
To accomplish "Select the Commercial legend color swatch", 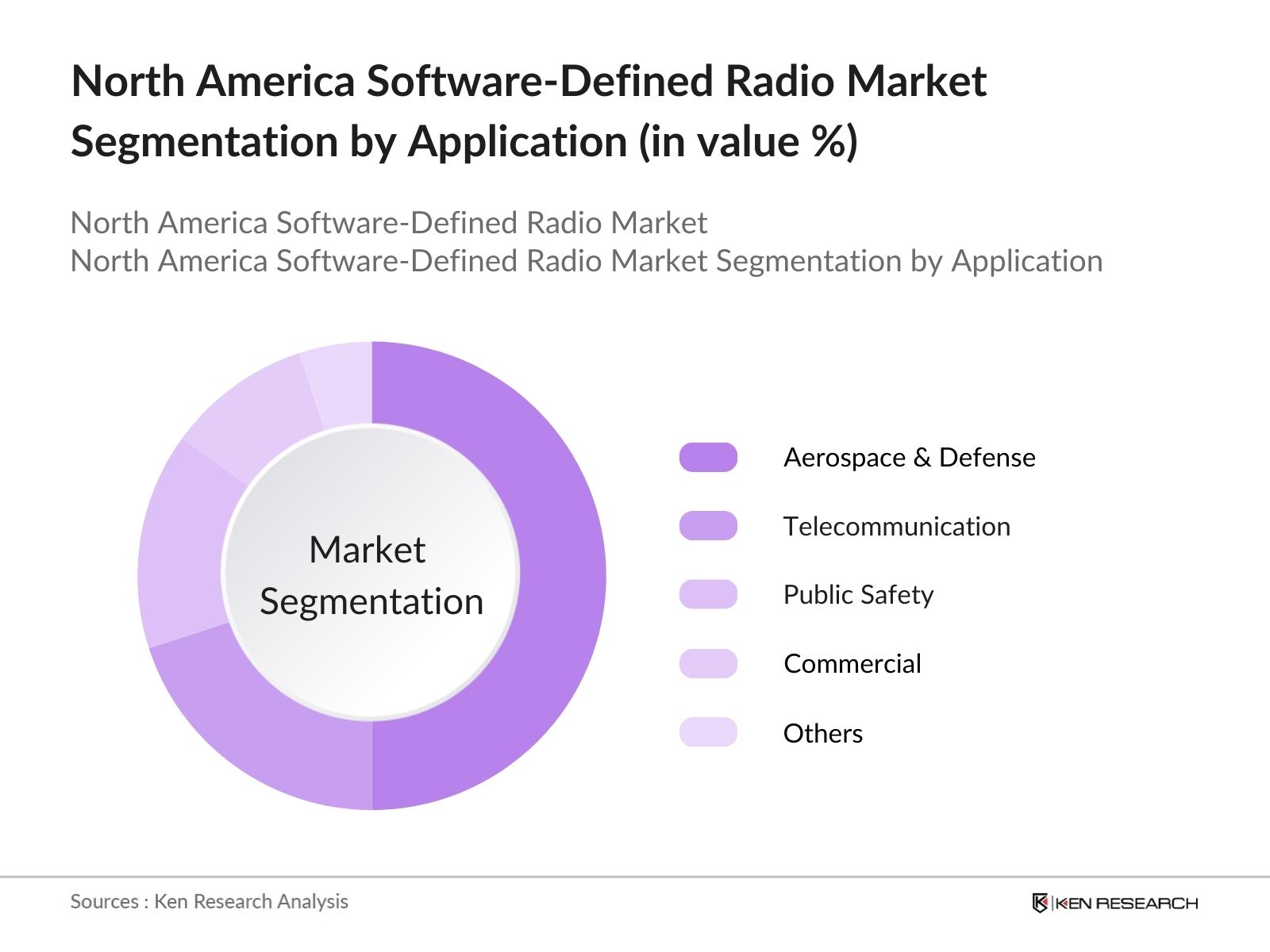I will [x=708, y=663].
